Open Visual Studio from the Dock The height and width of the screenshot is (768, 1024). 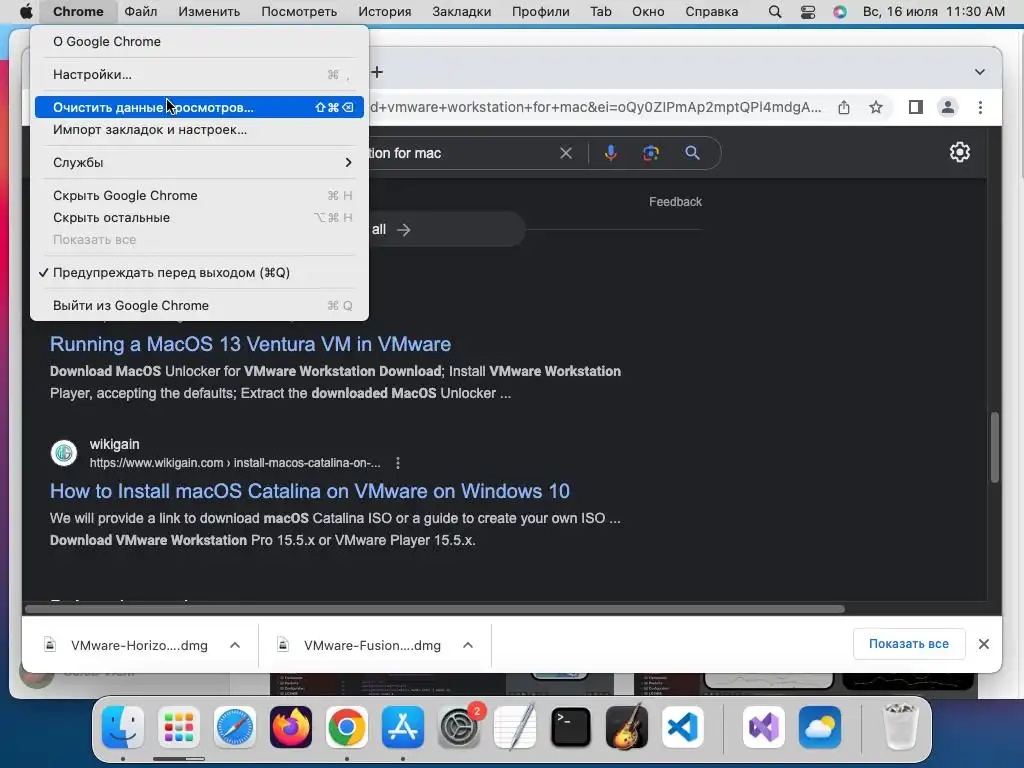click(763, 727)
